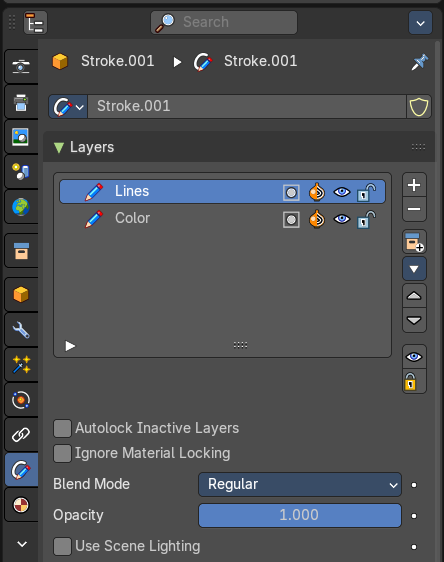The height and width of the screenshot is (562, 444).
Task: Select the Grease Pencil data tab
Action: 21,470
